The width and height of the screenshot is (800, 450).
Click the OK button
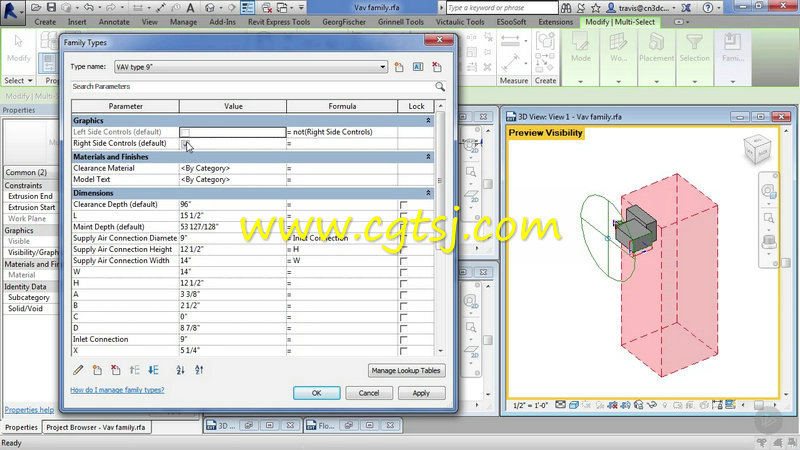[316, 393]
